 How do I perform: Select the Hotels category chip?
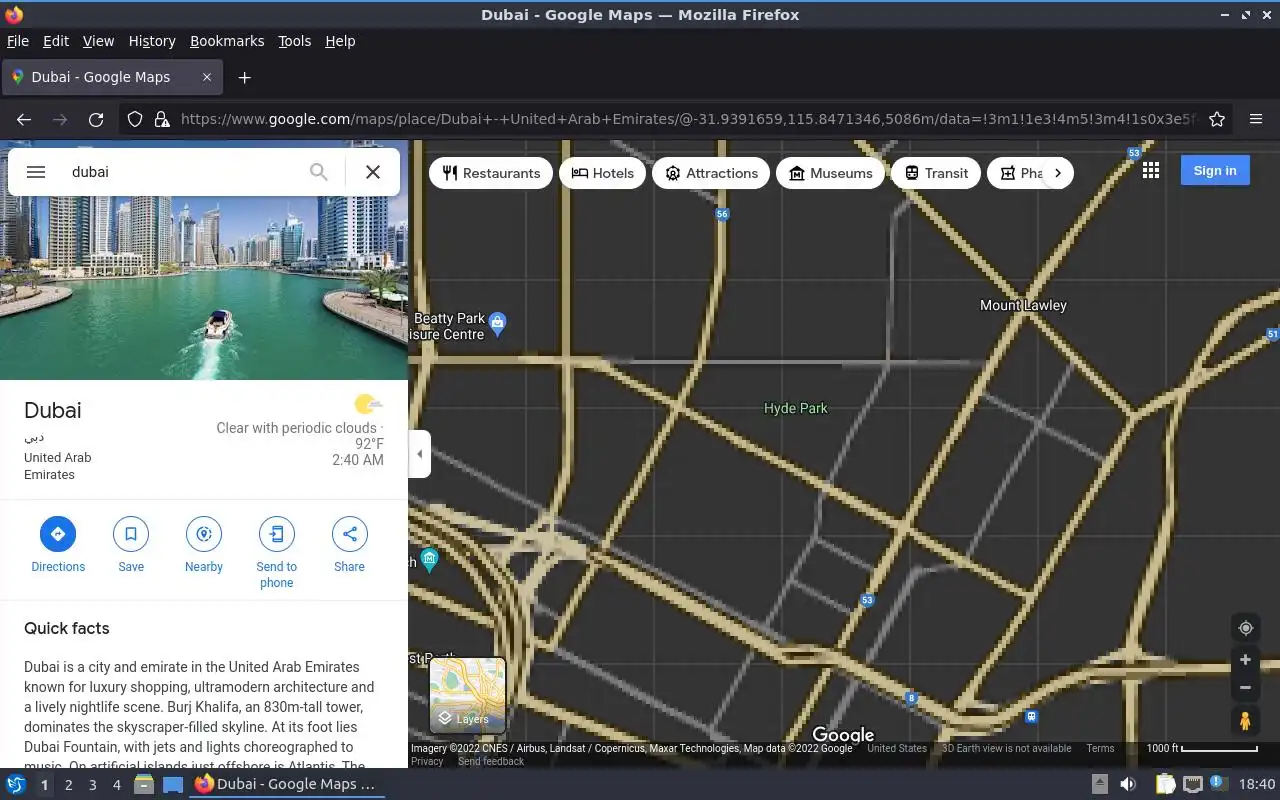602,173
